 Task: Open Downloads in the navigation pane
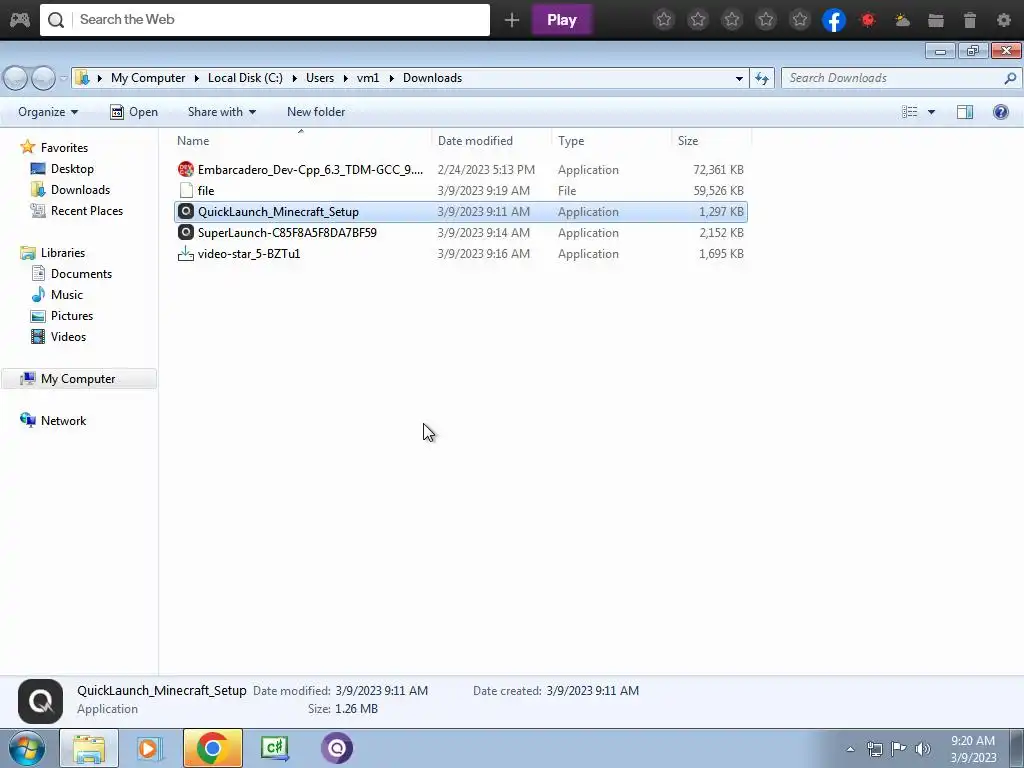click(80, 189)
